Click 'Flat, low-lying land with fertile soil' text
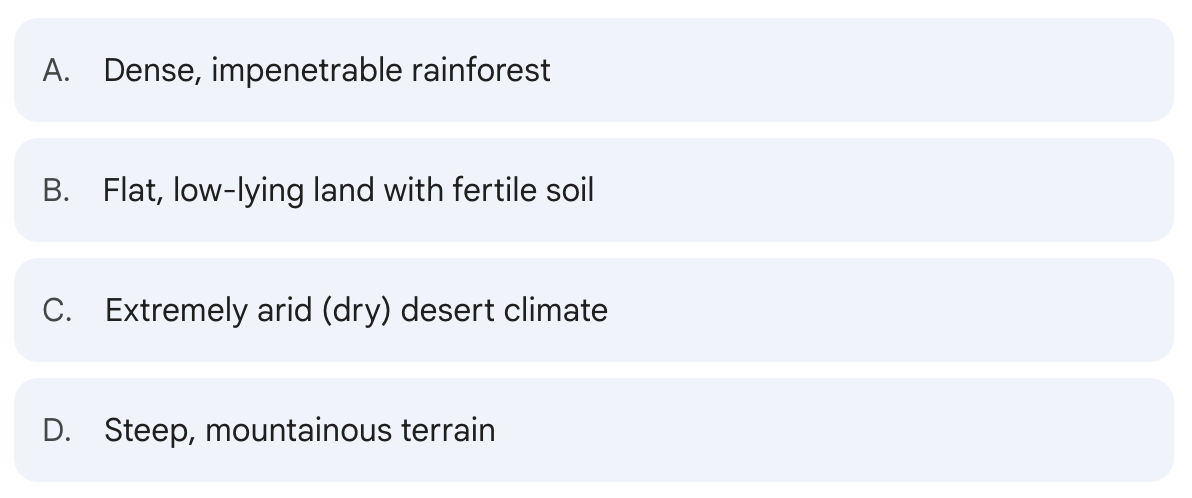This screenshot has width=1192, height=498. click(348, 191)
